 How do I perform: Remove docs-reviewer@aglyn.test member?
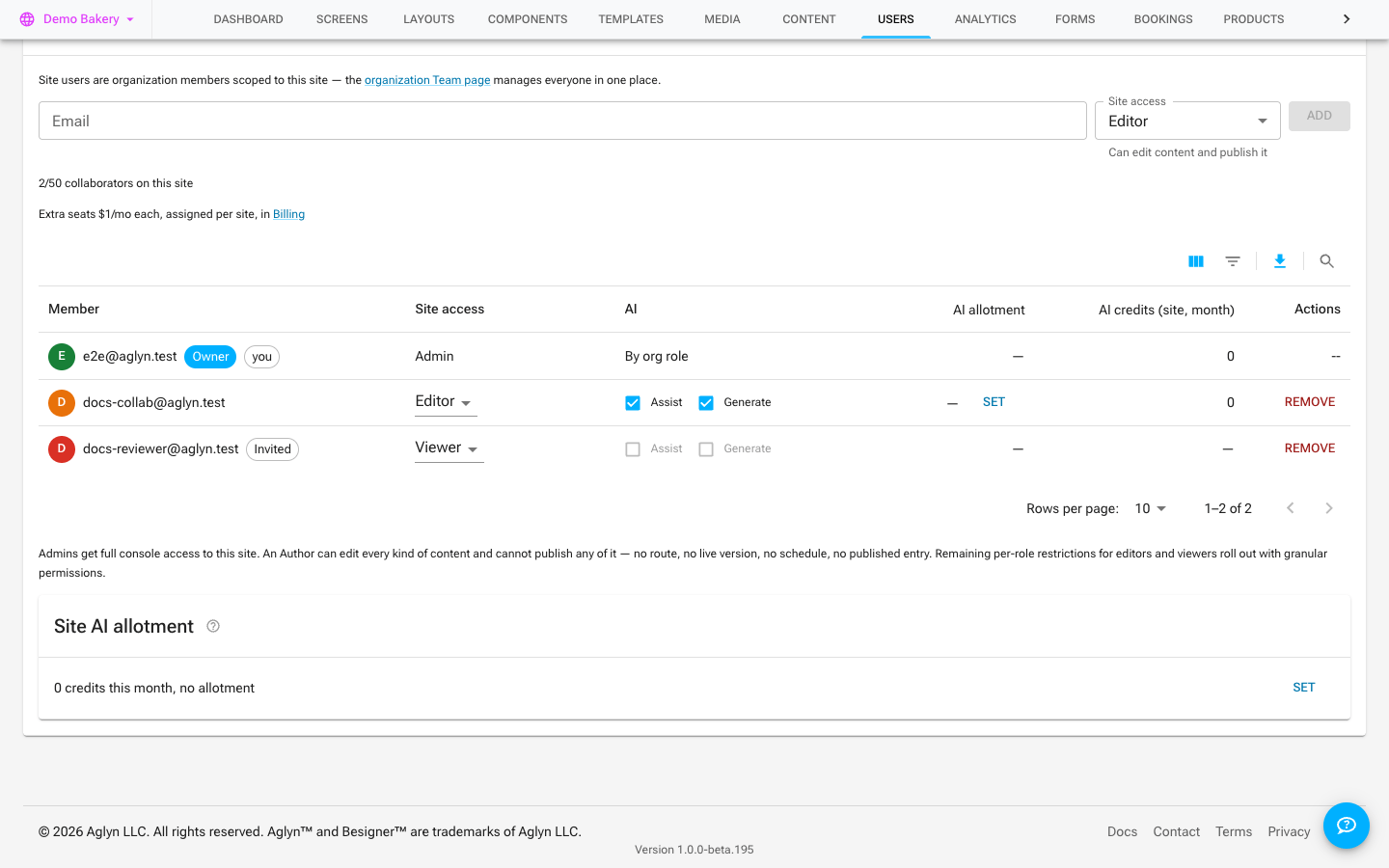1310,448
